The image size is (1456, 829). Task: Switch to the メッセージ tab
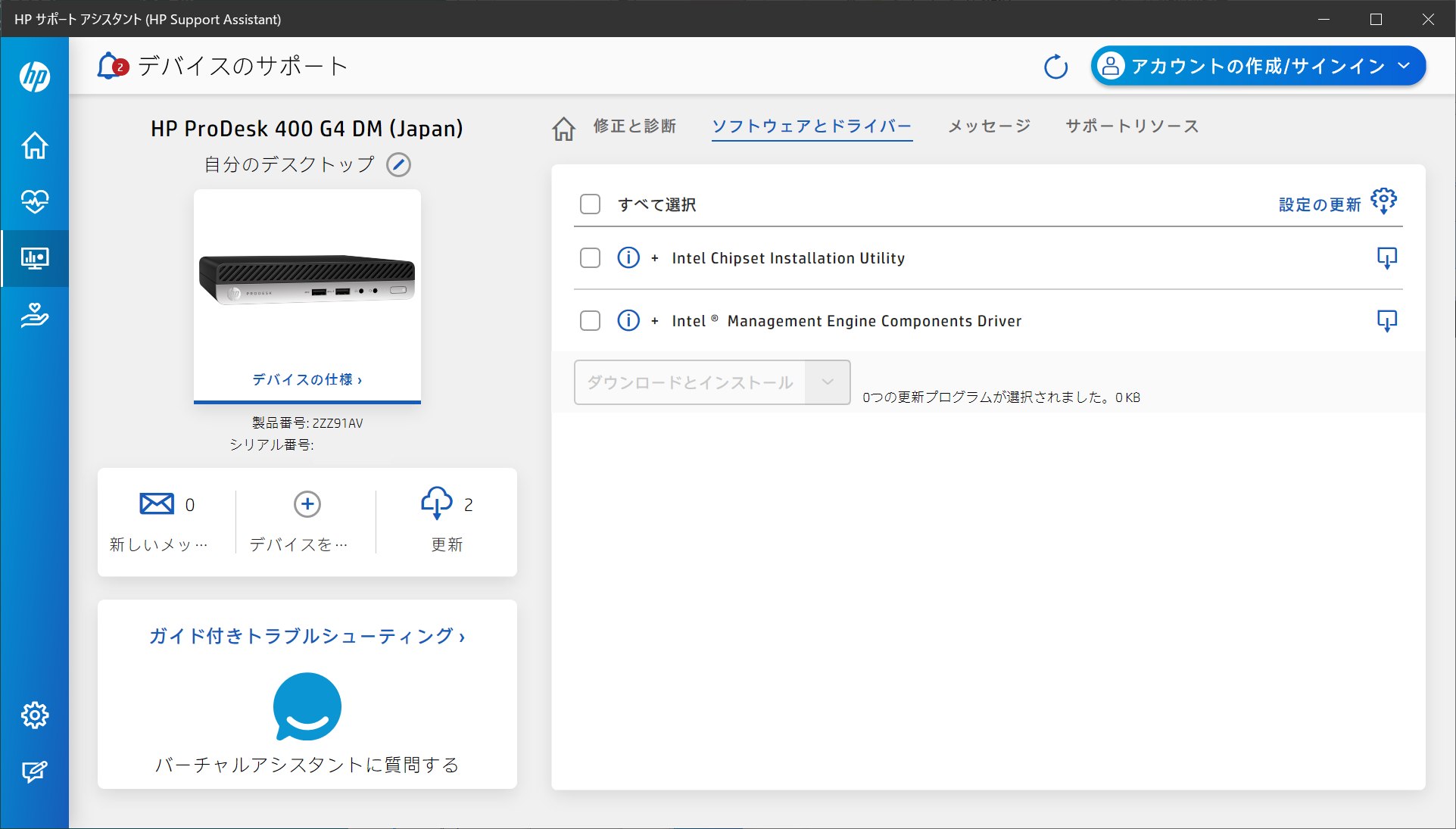[989, 126]
